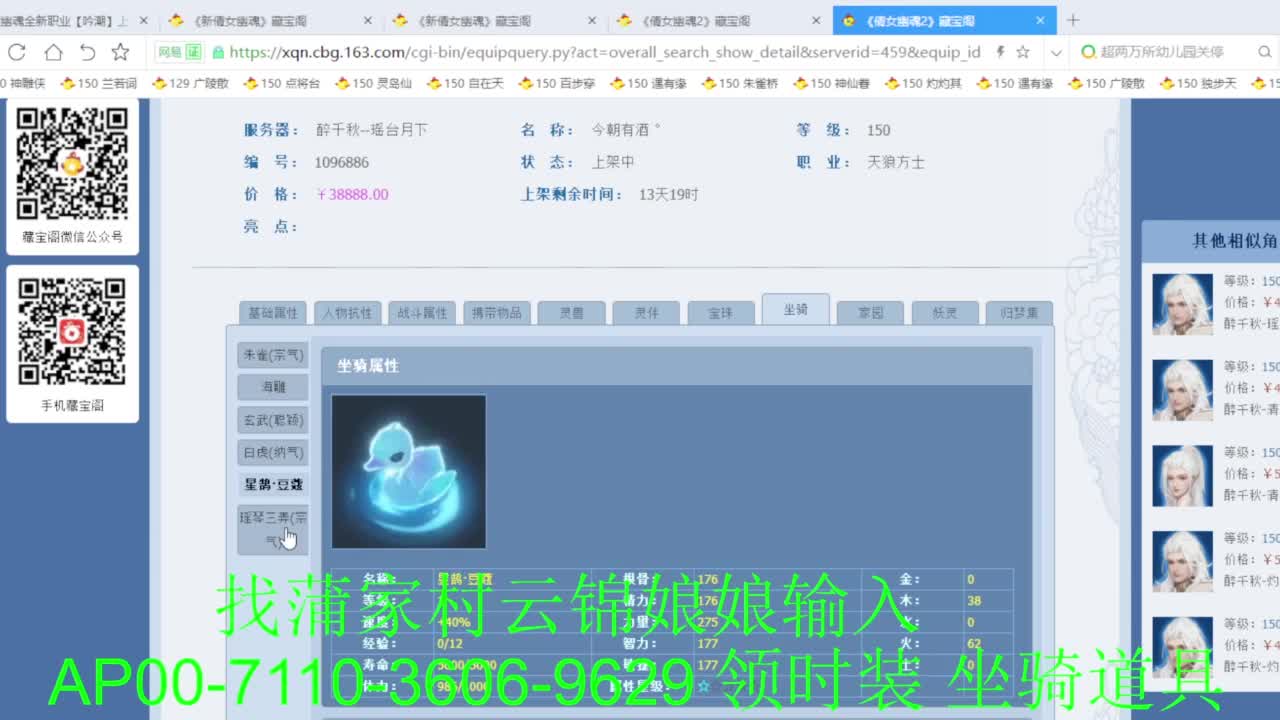1280x720 pixels.
Task: Click the class value 天狼方士
Action: click(x=896, y=162)
